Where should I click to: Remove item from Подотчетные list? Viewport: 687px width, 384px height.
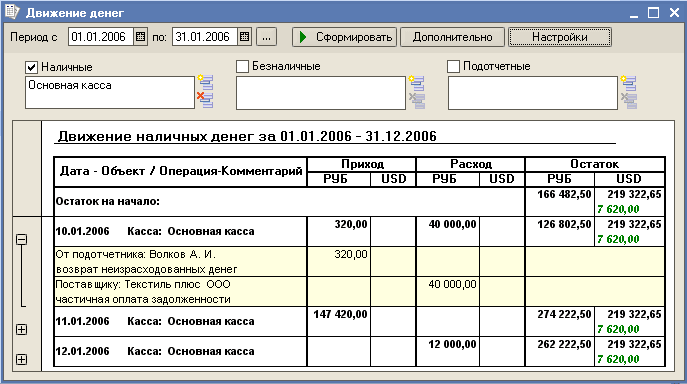coord(629,100)
